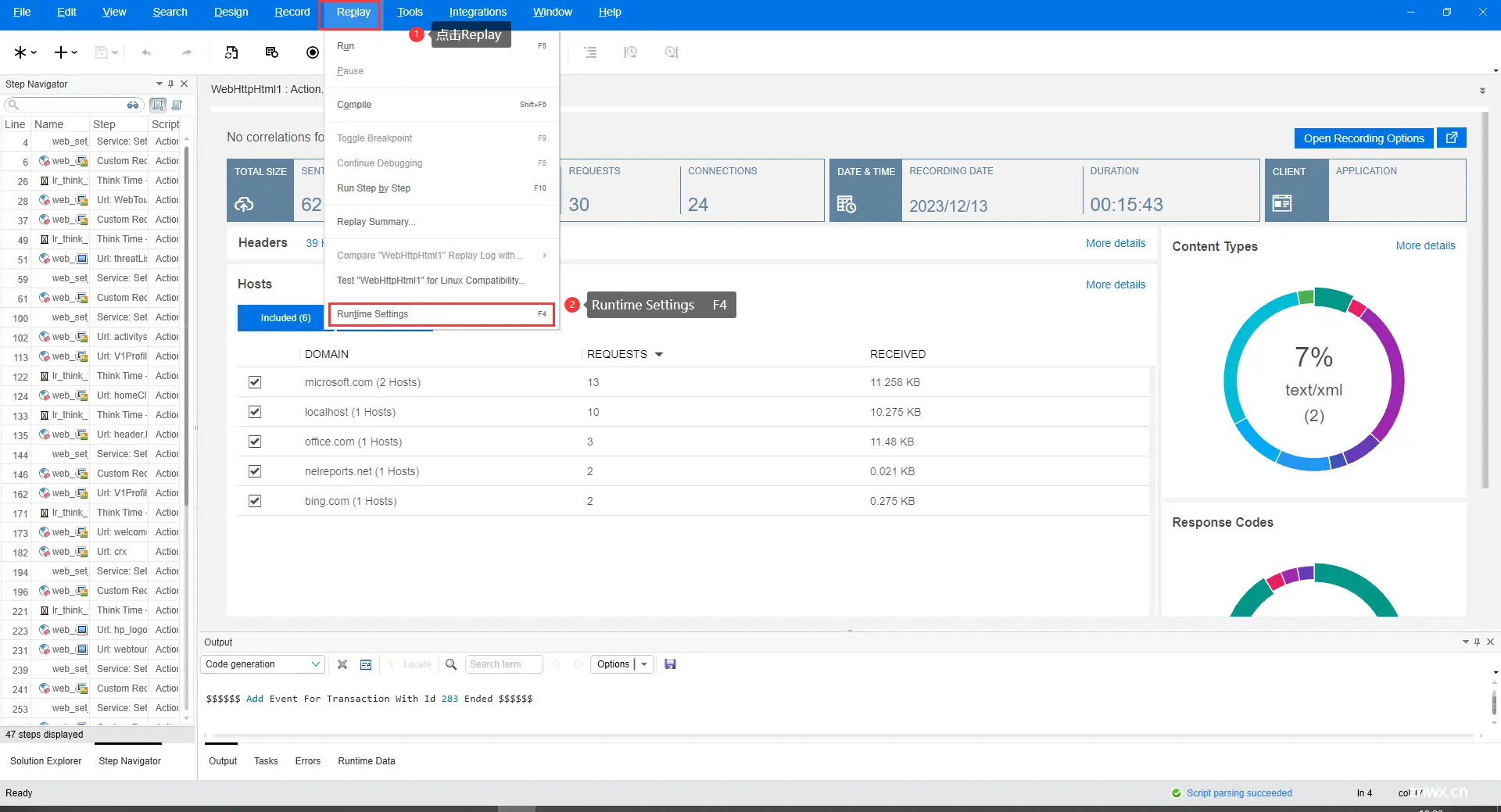The height and width of the screenshot is (812, 1501).
Task: Switch to the Runtime Data tab
Action: (367, 761)
